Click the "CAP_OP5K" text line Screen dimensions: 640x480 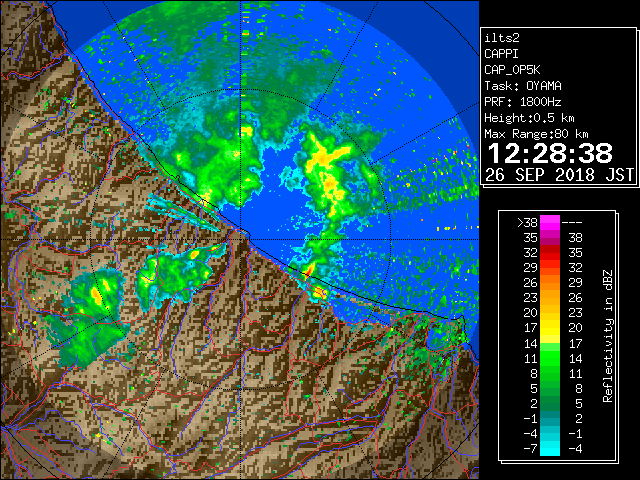click(x=512, y=70)
